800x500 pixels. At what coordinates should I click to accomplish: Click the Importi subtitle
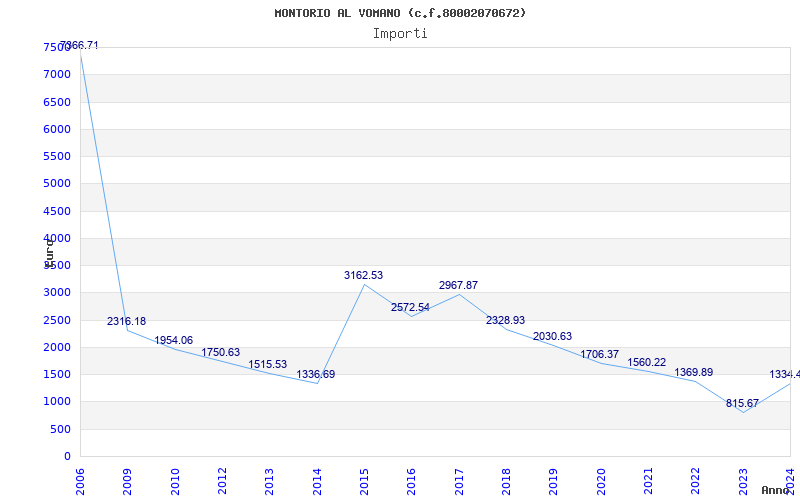pyautogui.click(x=400, y=34)
